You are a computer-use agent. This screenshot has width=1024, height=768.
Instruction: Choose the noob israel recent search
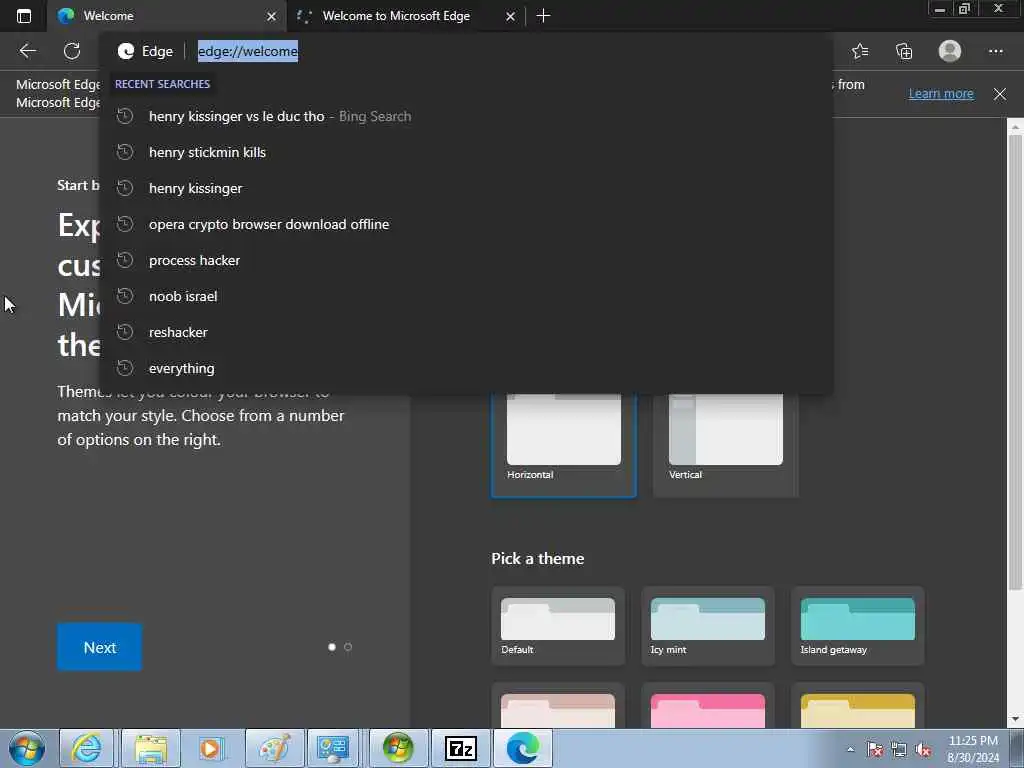coord(466,296)
